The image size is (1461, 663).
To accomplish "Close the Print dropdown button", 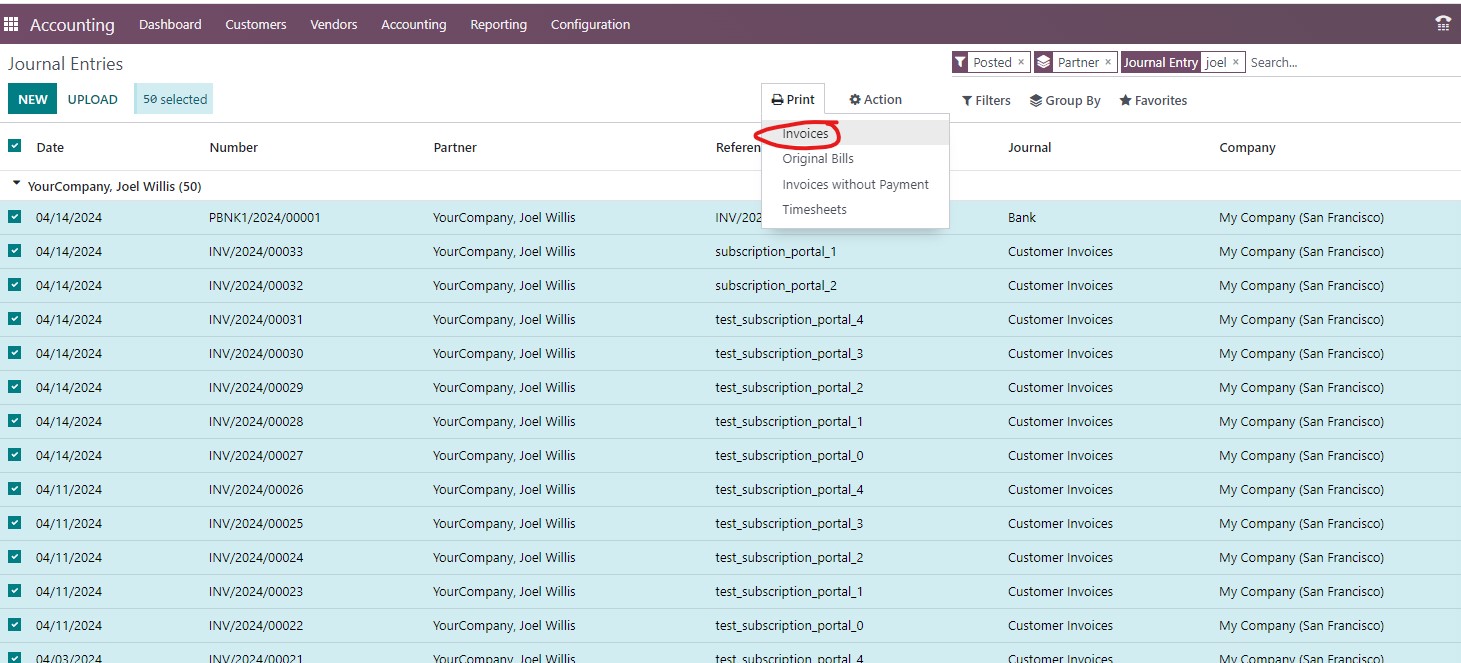I will point(793,100).
